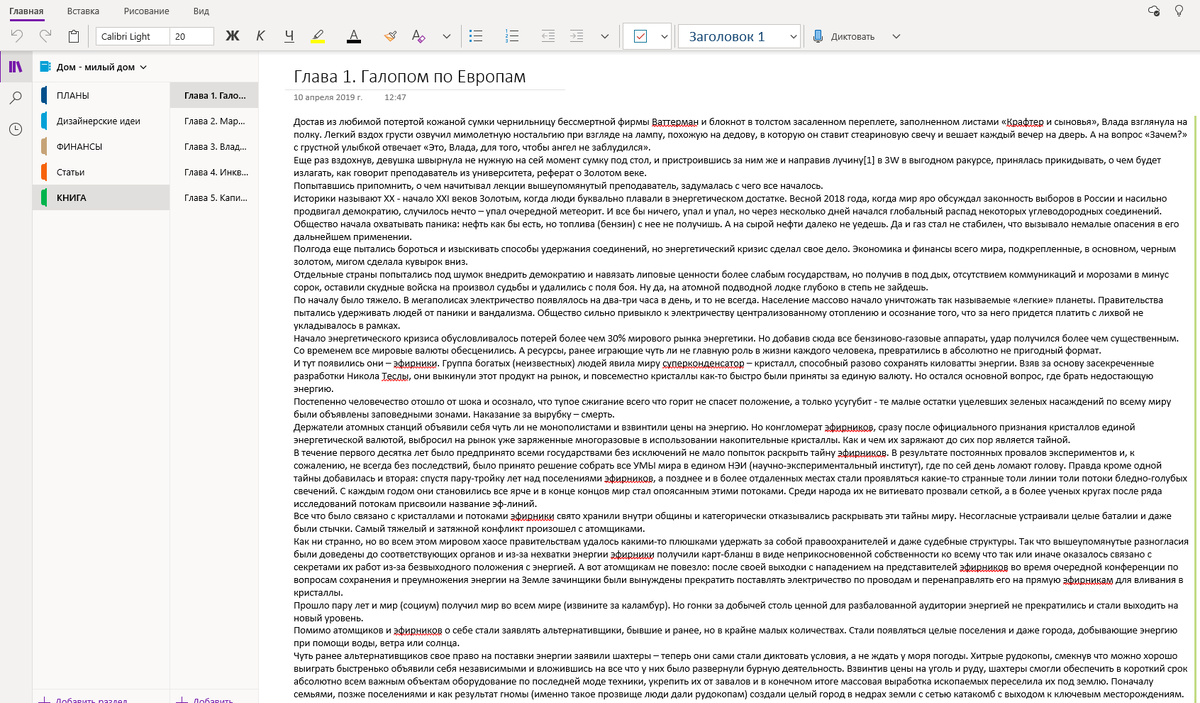This screenshot has width=1200, height=703.
Task: Click the page date 10 апреля 2019 г.
Action: click(327, 98)
